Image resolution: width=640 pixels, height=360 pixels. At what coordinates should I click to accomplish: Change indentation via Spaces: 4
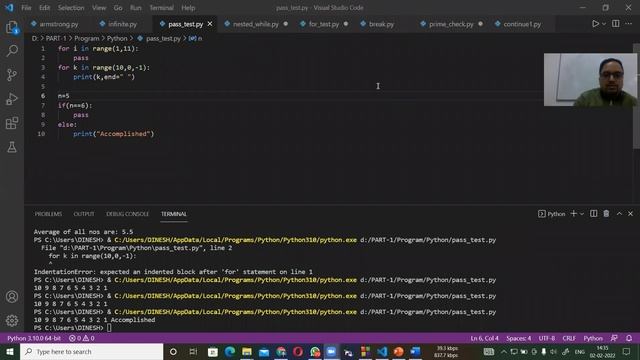(519, 338)
